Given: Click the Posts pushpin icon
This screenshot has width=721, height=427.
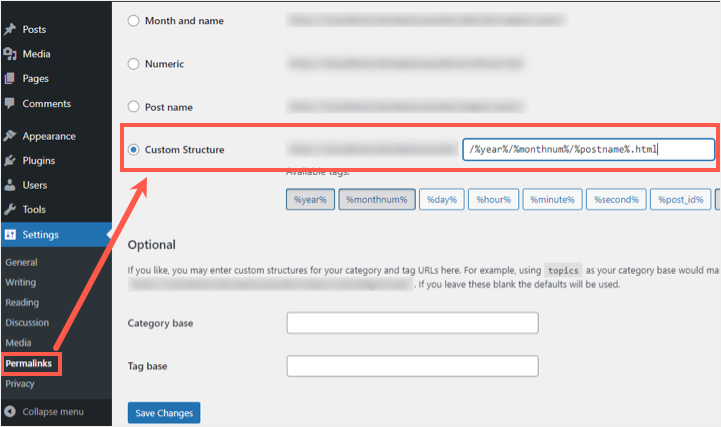Looking at the screenshot, I should tap(10, 29).
